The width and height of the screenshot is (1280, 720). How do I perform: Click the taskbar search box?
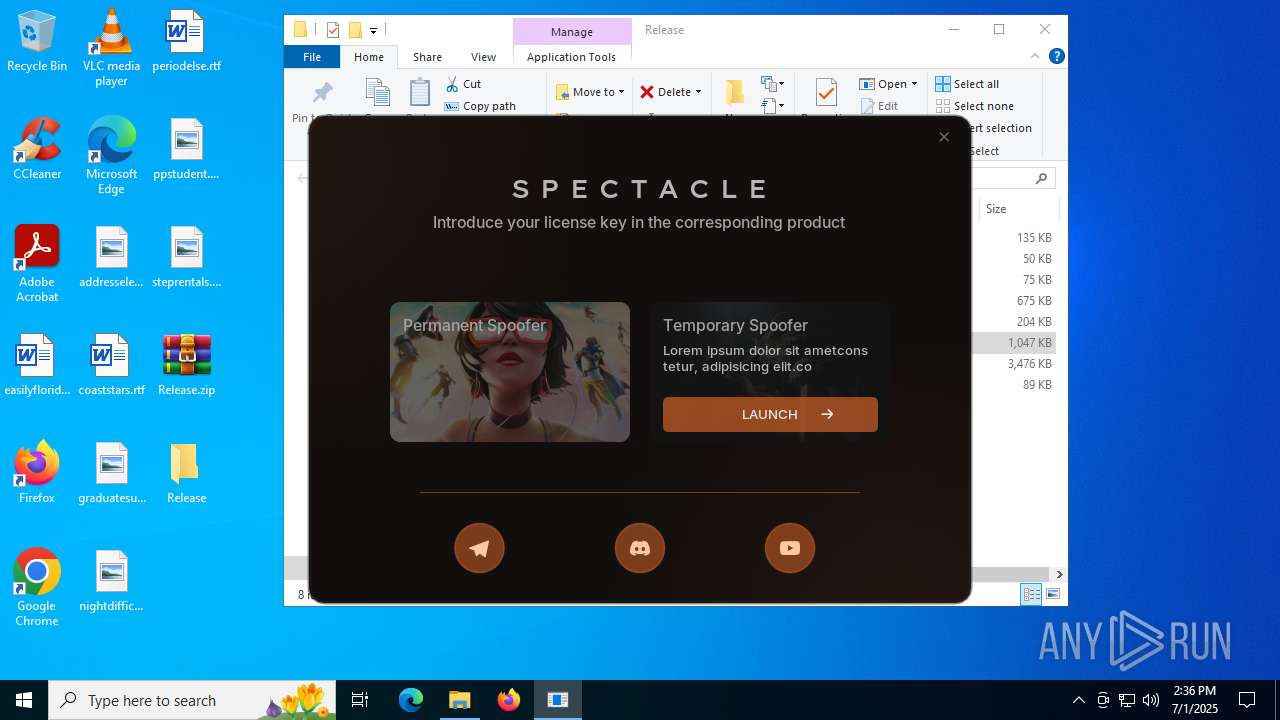pos(194,700)
